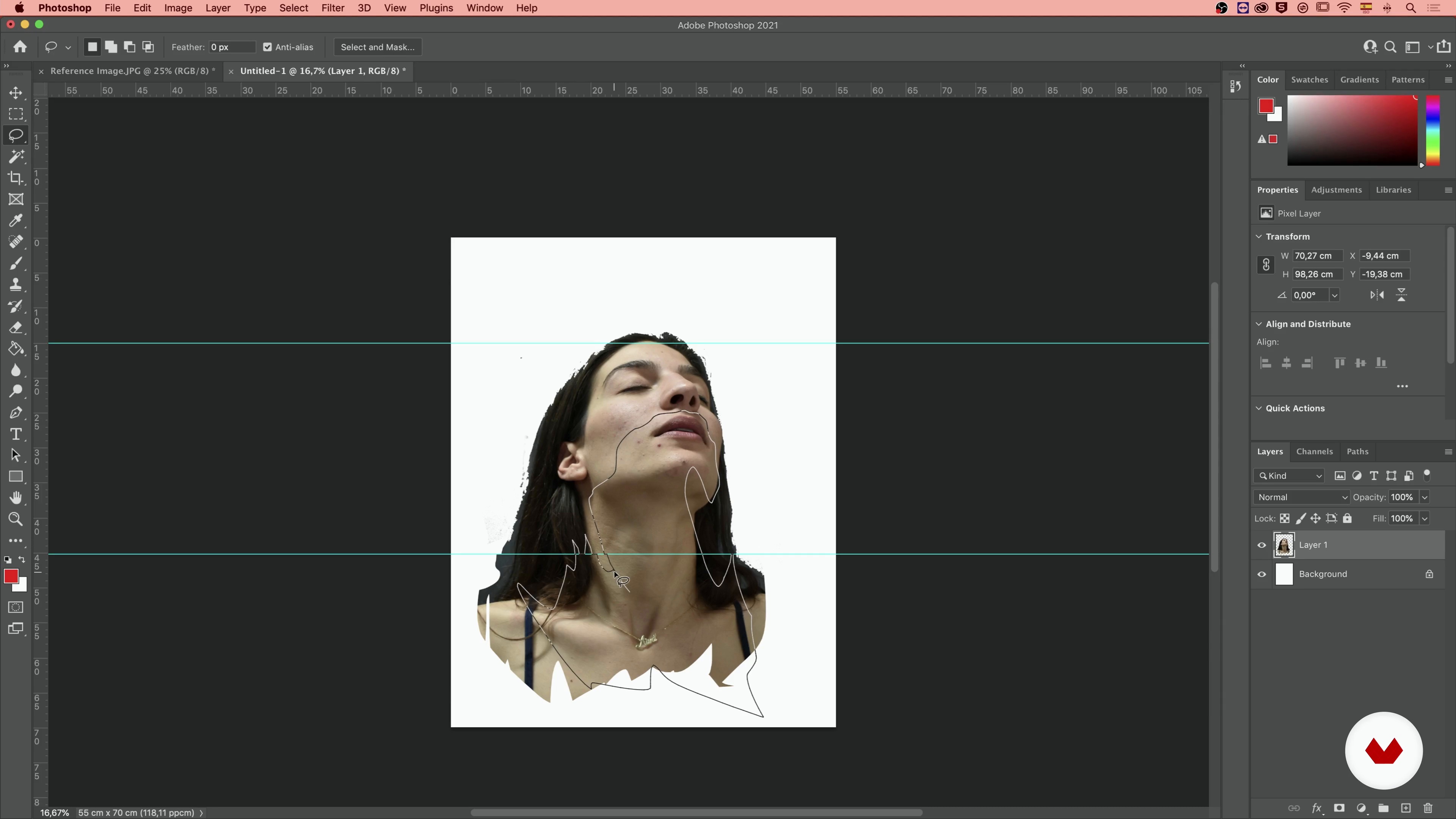Select the Paint Bucket tool
The width and height of the screenshot is (1456, 819).
[16, 349]
